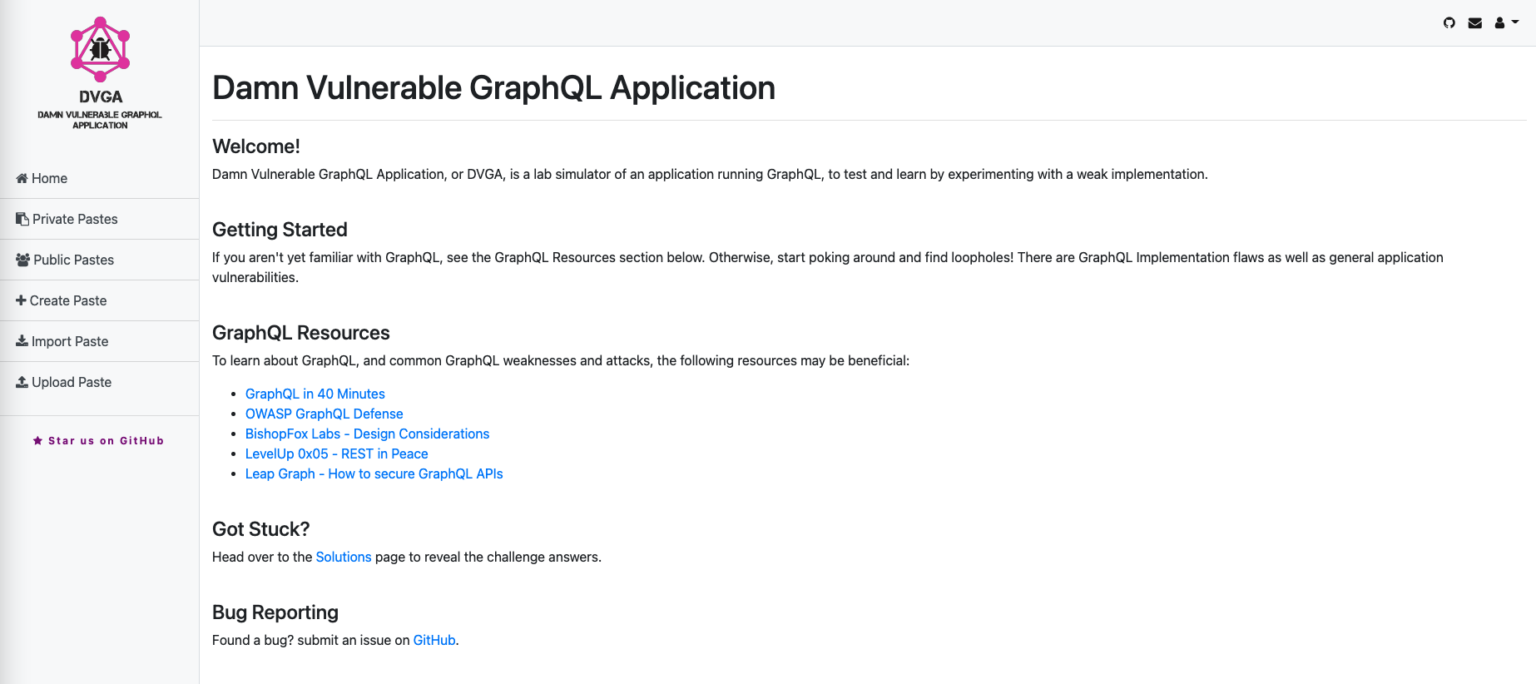Open the Create Paste page
1536x684 pixels.
[68, 300]
